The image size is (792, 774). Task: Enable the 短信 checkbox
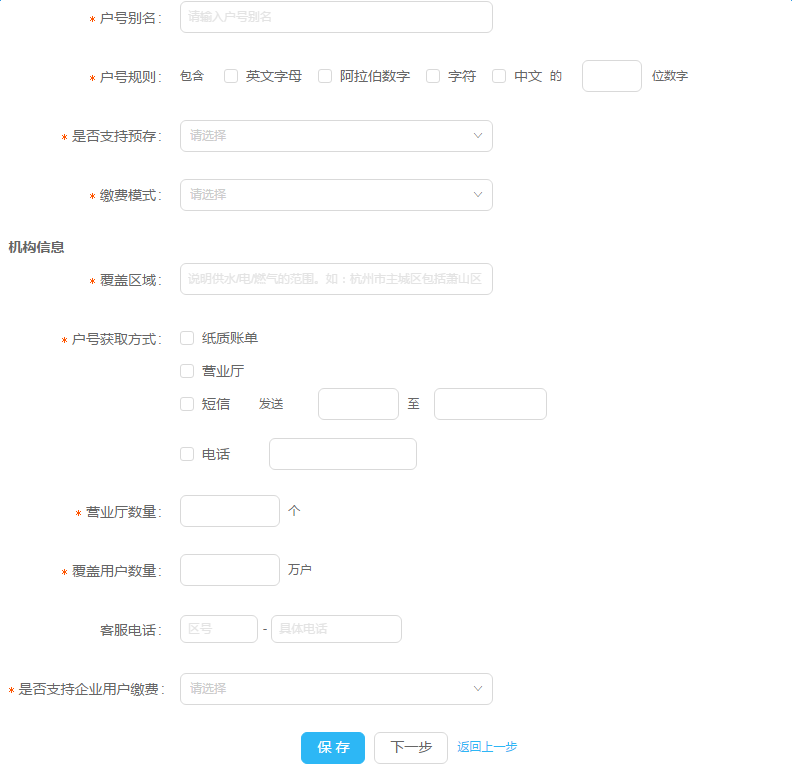[x=187, y=404]
